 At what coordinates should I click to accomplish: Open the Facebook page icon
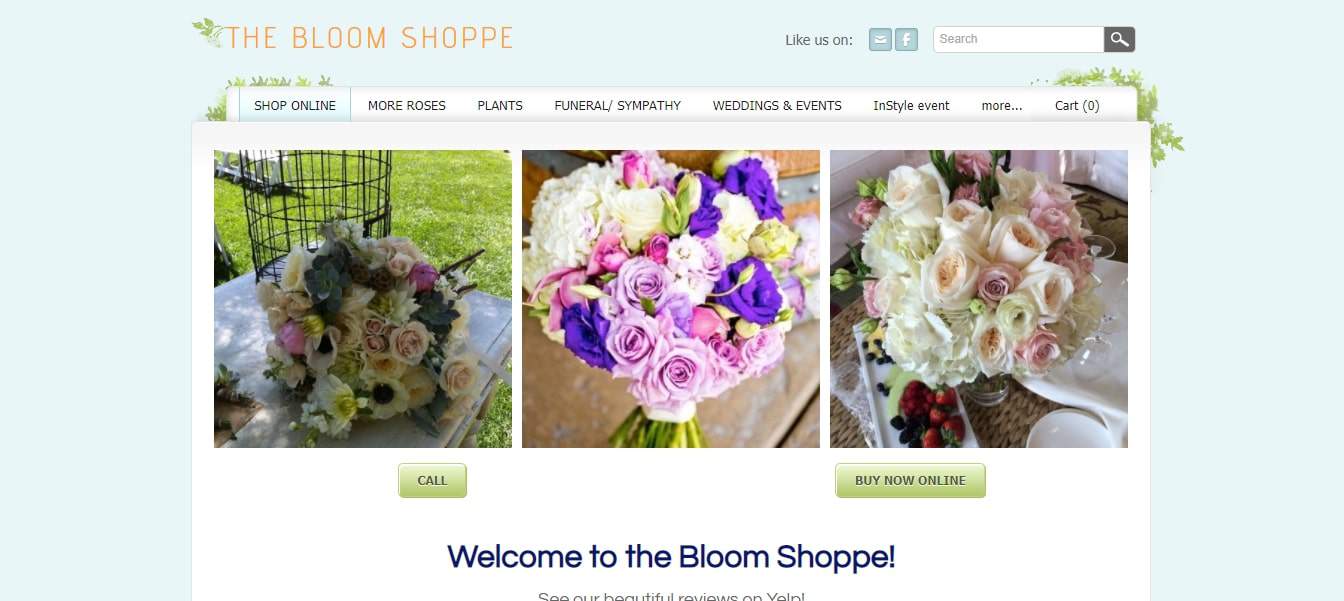(906, 39)
